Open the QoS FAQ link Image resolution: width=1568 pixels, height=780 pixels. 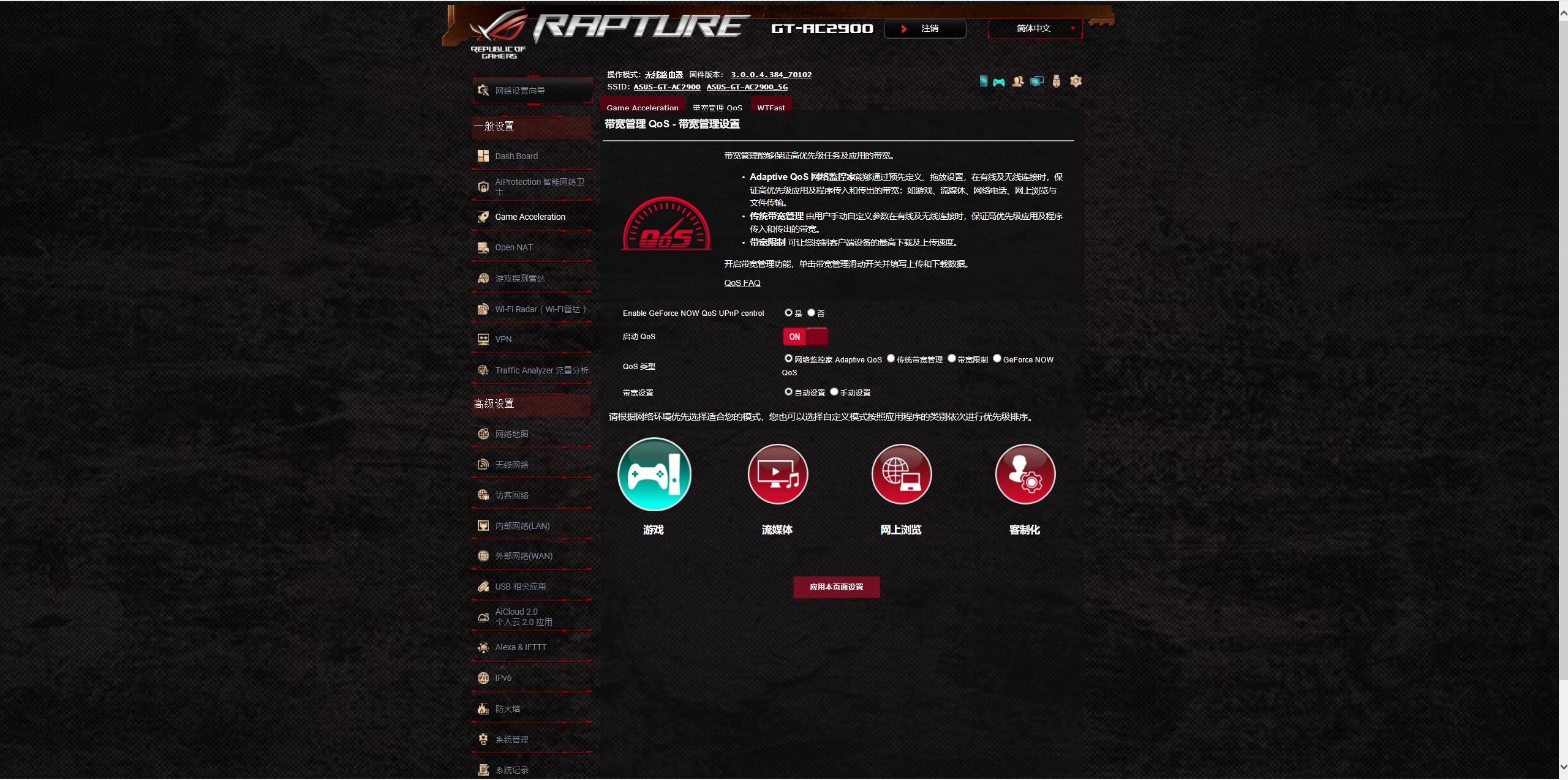tap(742, 283)
